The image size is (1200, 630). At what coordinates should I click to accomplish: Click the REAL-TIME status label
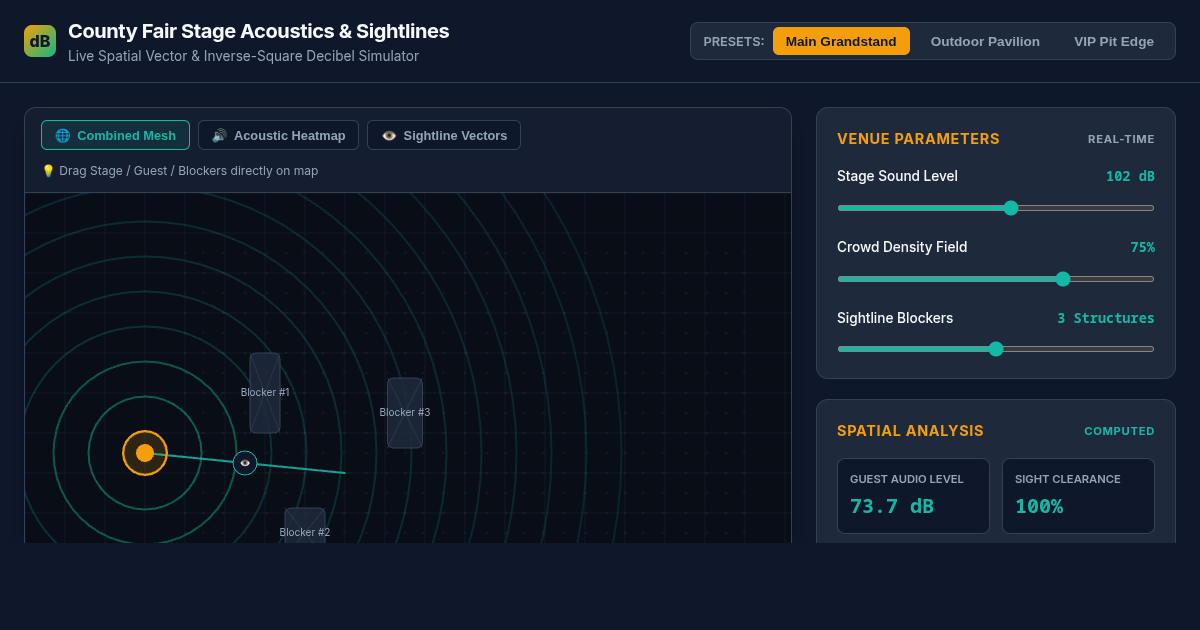click(x=1121, y=139)
